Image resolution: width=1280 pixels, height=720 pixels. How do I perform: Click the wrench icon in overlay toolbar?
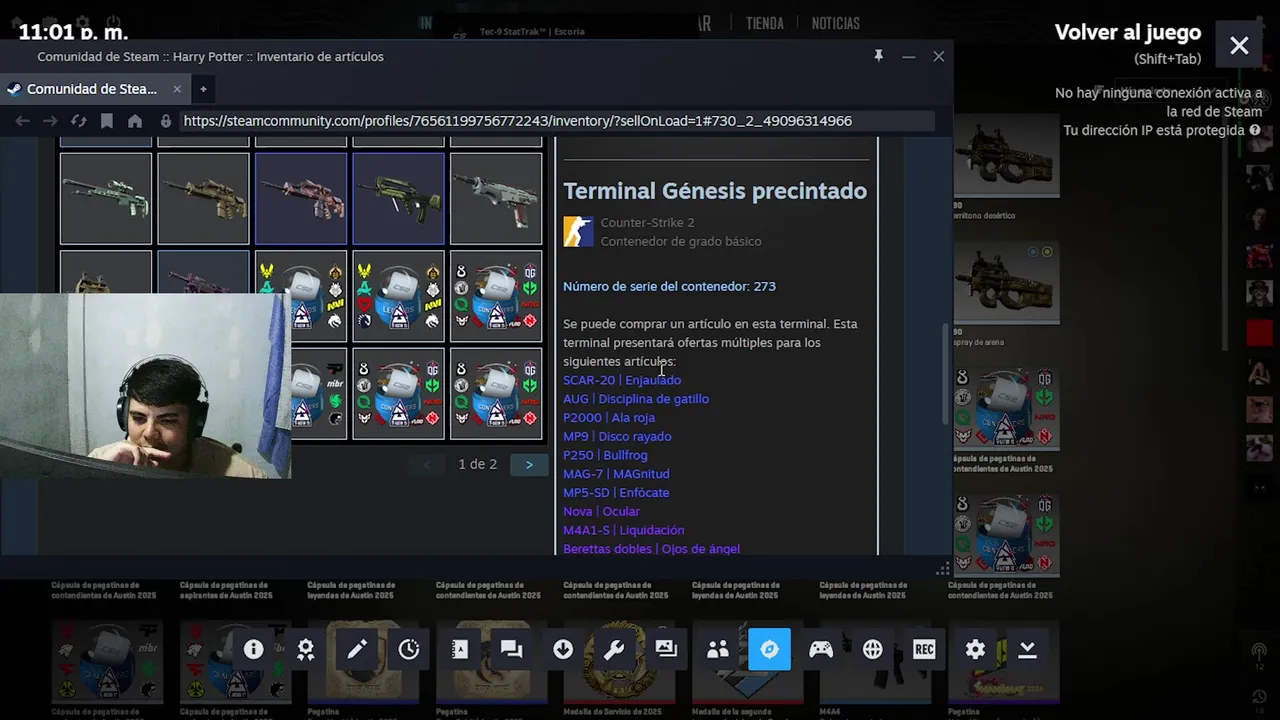coord(615,649)
